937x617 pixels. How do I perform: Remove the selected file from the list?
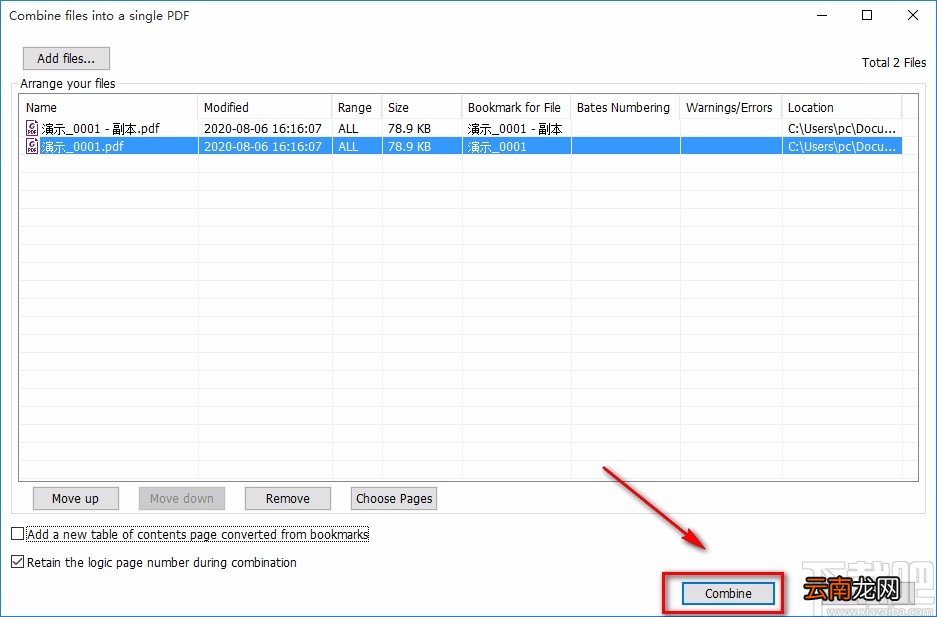(x=287, y=498)
